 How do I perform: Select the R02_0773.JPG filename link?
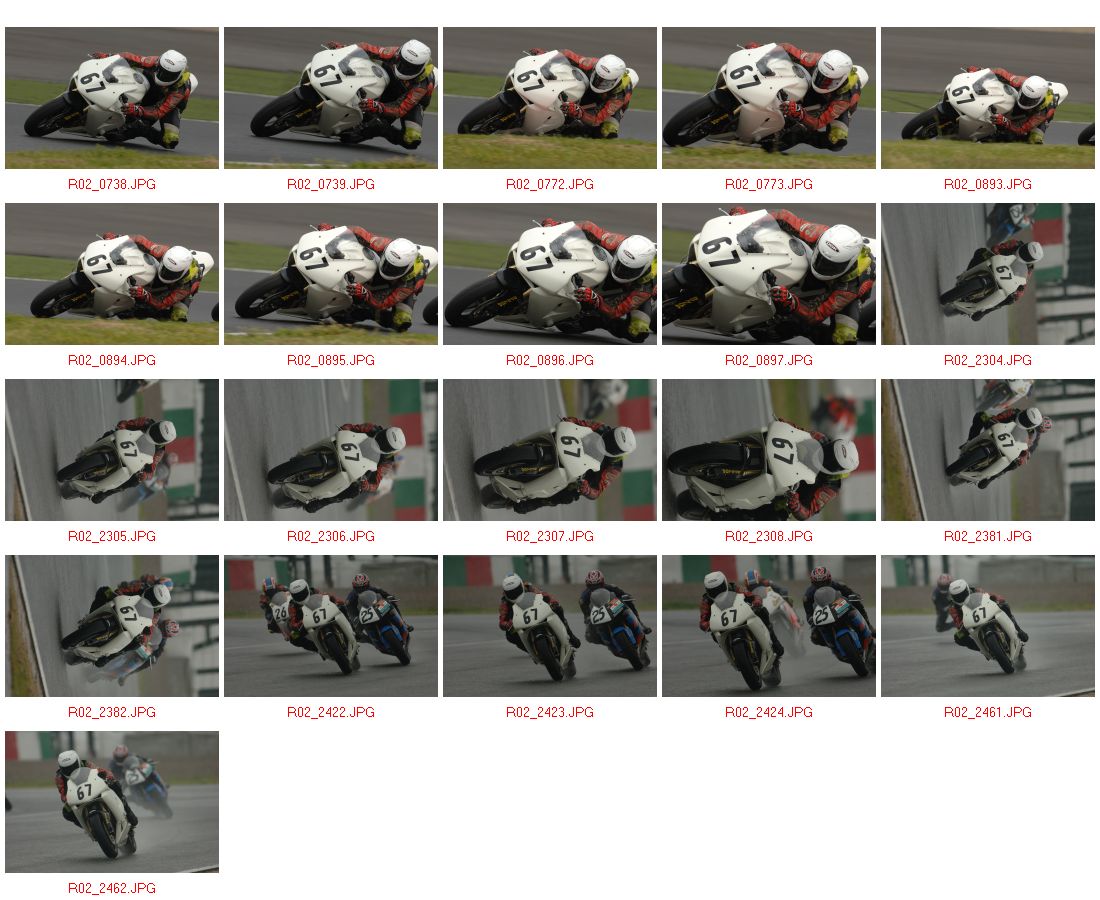[768, 184]
